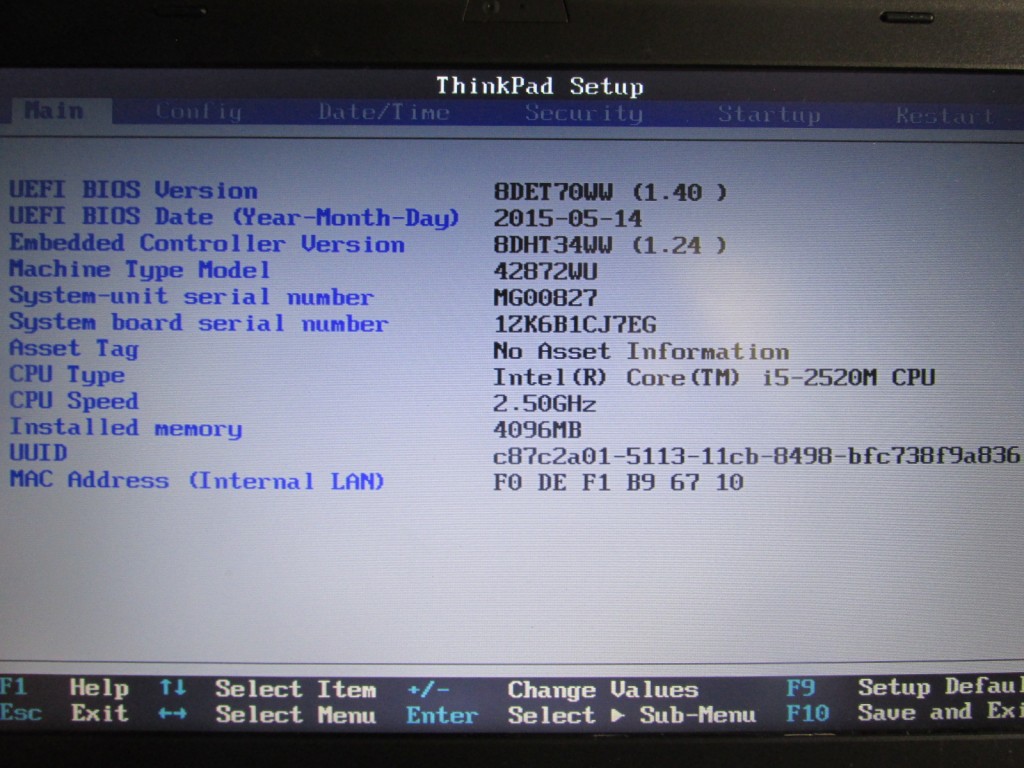Click BIOS version value 8DET70WW (1.40)
This screenshot has width=1024, height=768.
[x=610, y=192]
